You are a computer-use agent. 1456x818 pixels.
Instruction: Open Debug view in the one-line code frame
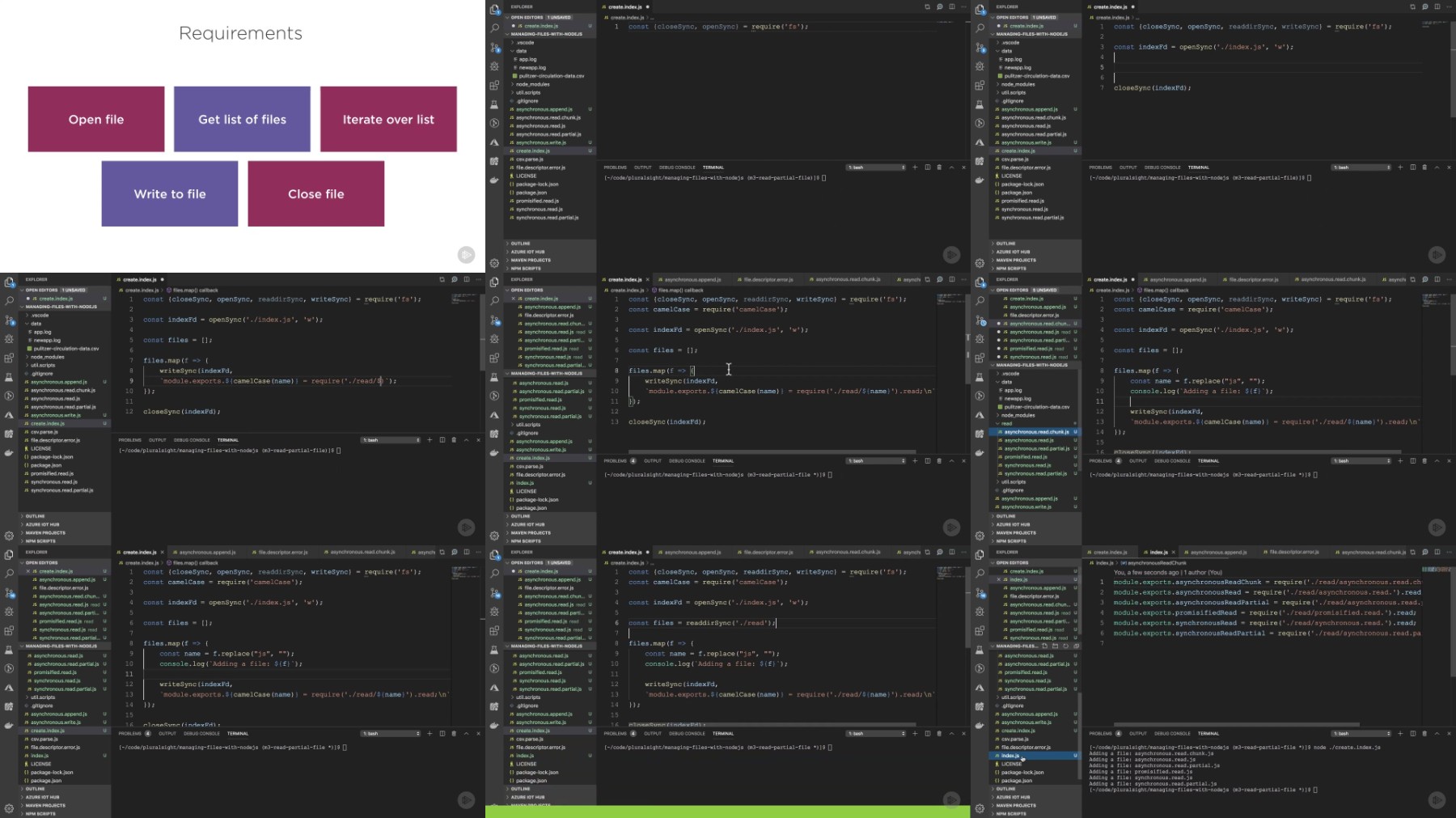click(494, 66)
